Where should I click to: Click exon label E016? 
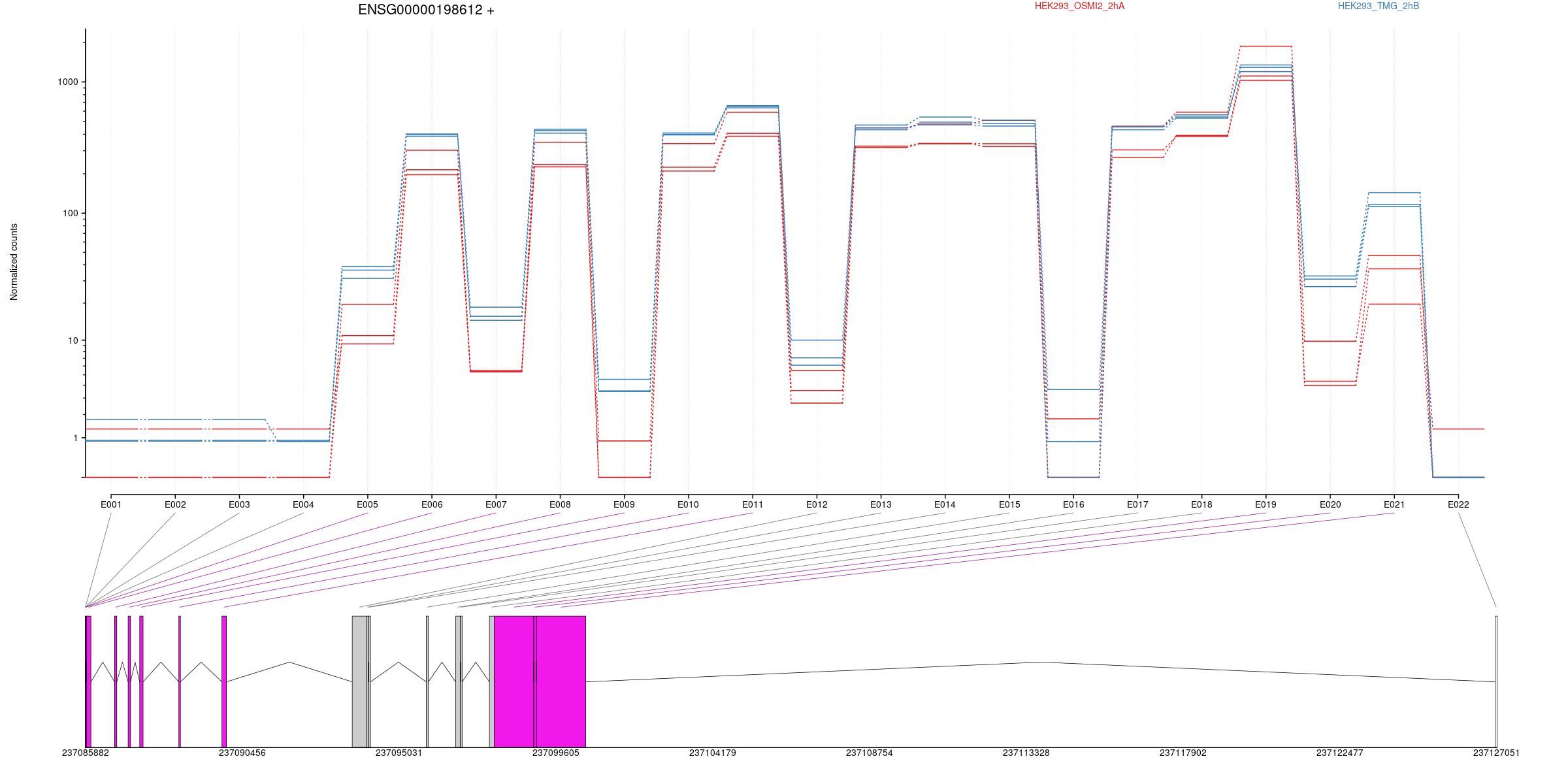click(x=1073, y=504)
